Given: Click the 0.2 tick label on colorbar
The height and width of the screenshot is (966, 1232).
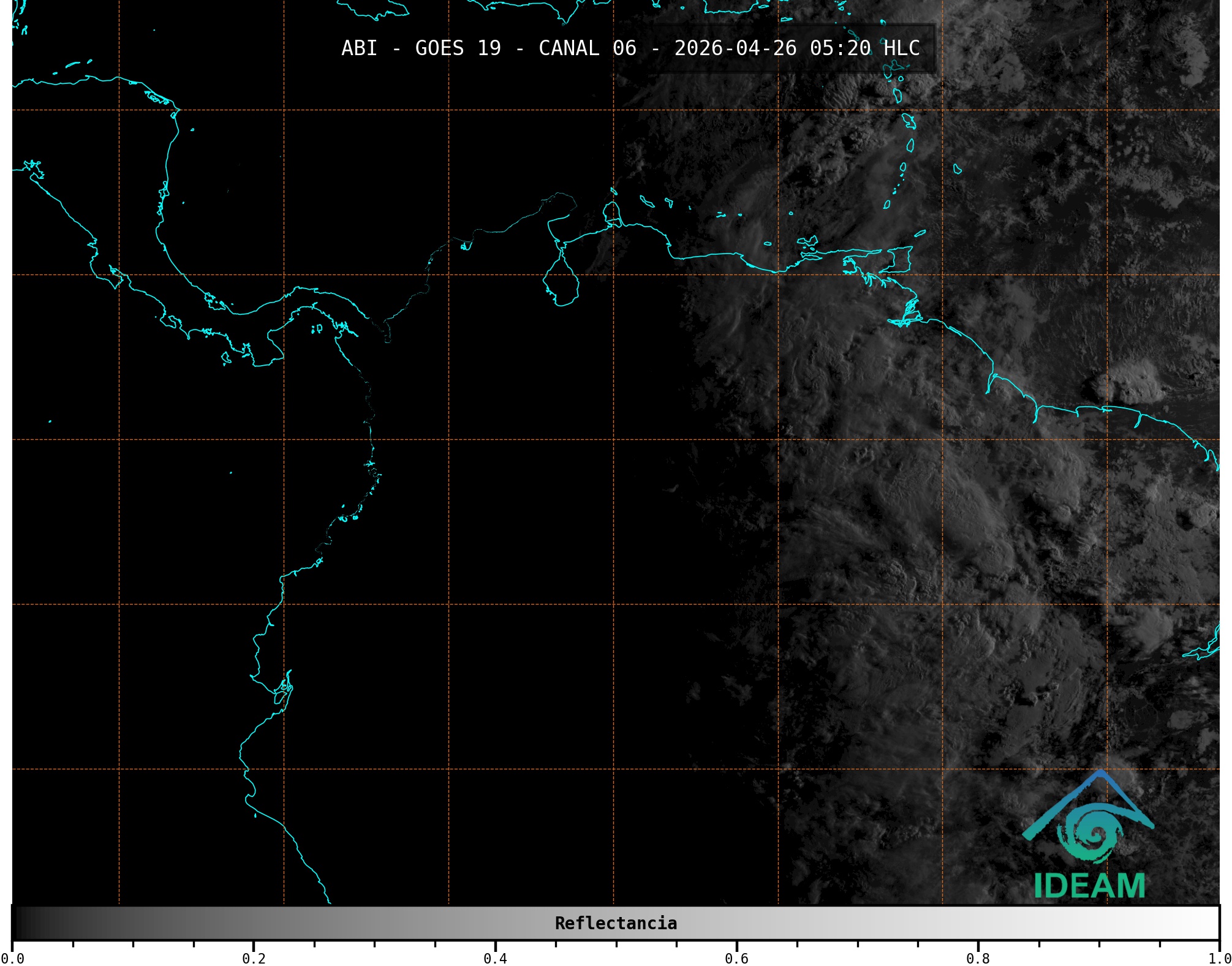Looking at the screenshot, I should pyautogui.click(x=254, y=958).
